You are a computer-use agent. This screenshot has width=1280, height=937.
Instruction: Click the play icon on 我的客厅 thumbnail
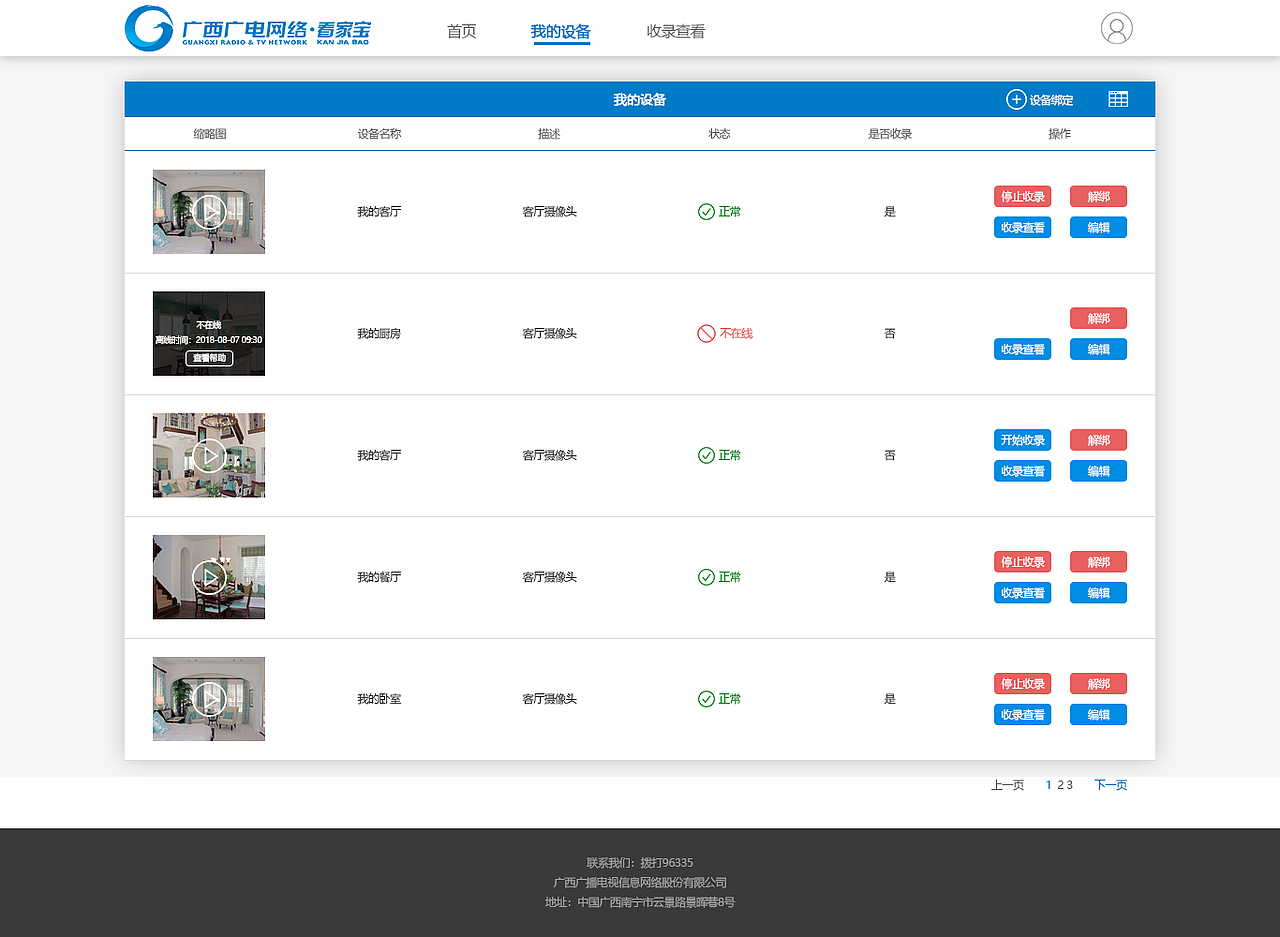click(208, 211)
